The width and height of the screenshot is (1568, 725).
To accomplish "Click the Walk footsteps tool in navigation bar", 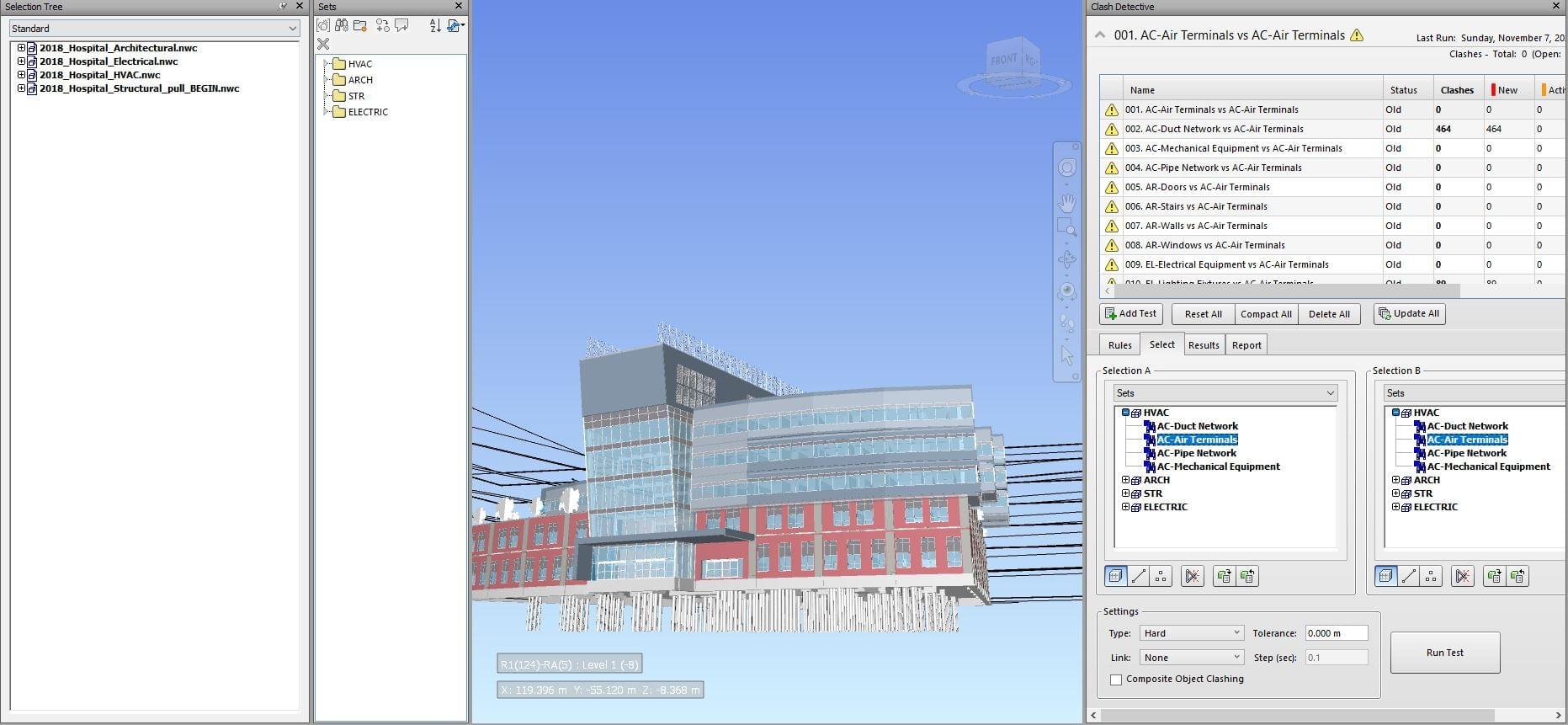I will [1066, 323].
